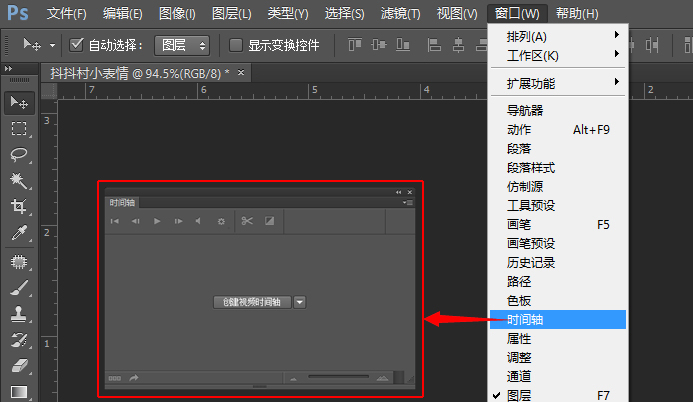Enable the 显示变换控件 checkbox

(236, 45)
